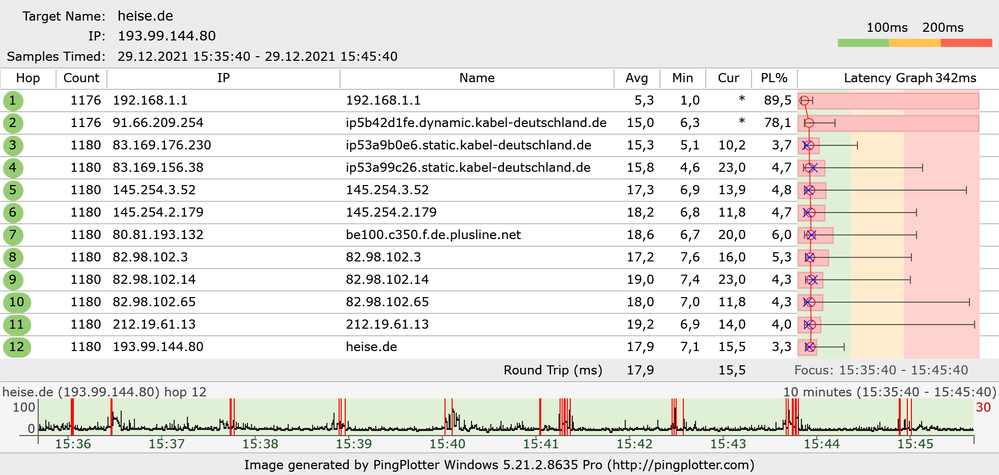Image resolution: width=999 pixels, height=475 pixels.
Task: Click the Min column header
Action: pyautogui.click(x=682, y=78)
